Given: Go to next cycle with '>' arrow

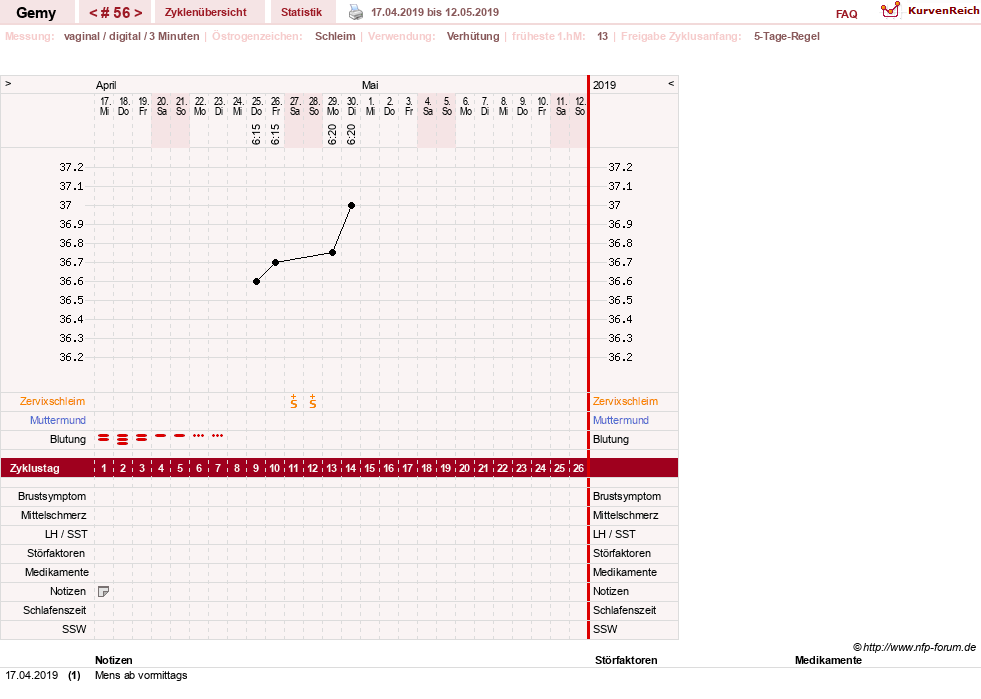Looking at the screenshot, I should (138, 13).
